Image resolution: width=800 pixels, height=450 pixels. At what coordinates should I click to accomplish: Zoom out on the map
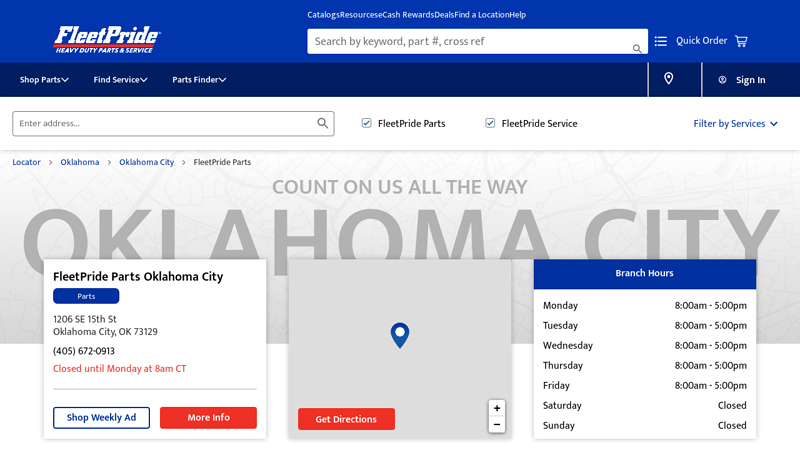[497, 425]
